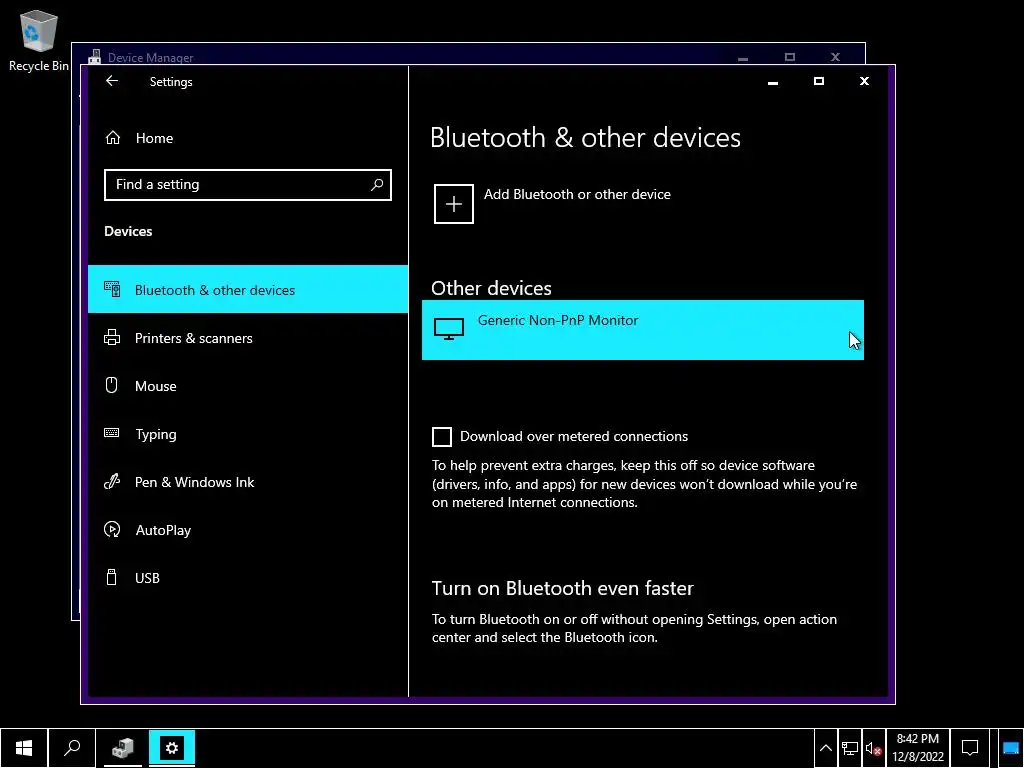Open the Typing settings page
The image size is (1024, 768).
click(248, 434)
